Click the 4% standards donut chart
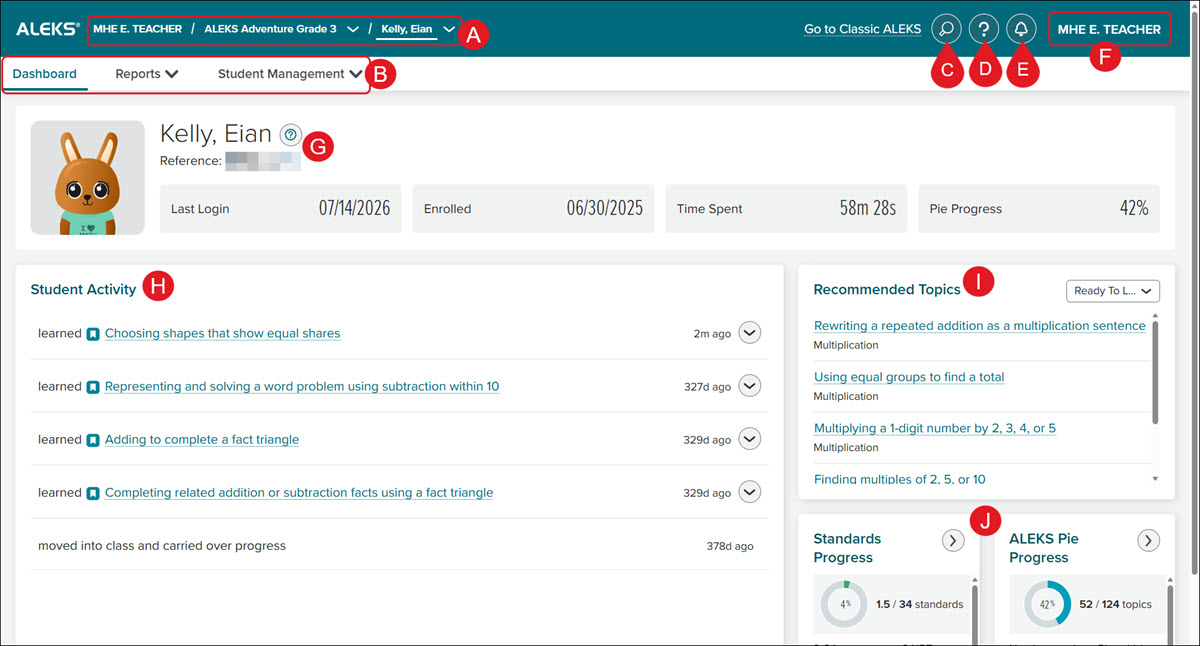 point(845,604)
